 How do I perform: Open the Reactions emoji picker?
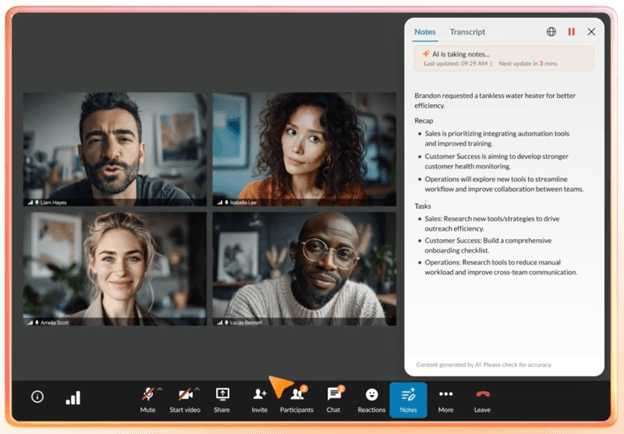[x=371, y=396]
